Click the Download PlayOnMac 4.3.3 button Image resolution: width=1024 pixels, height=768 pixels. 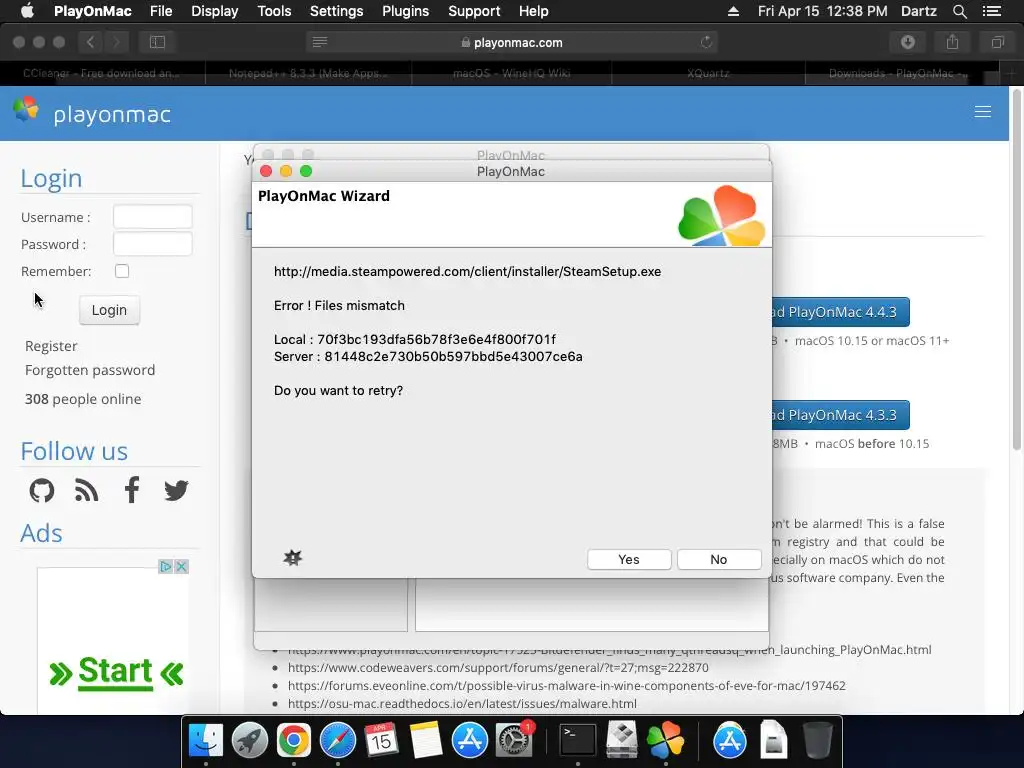click(841, 415)
